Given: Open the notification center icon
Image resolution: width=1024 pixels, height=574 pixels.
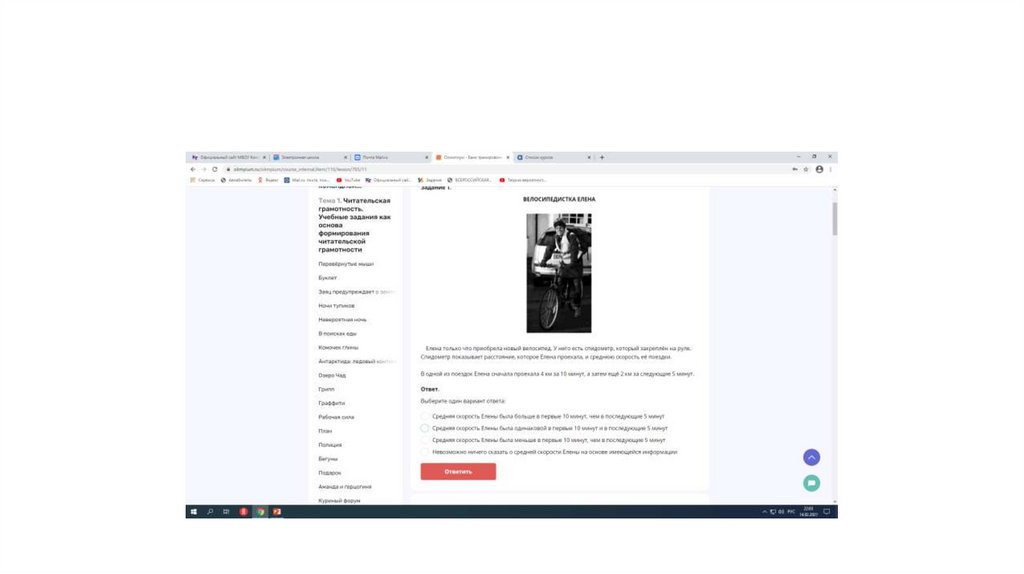Looking at the screenshot, I should point(827,512).
